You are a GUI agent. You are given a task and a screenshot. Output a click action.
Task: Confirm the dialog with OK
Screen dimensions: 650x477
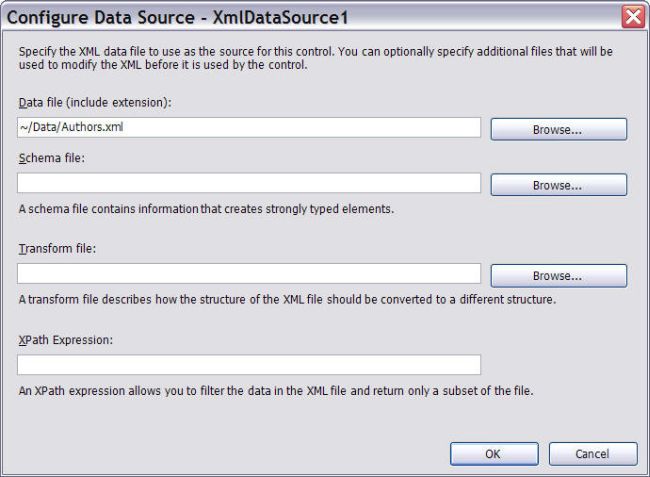pyautogui.click(x=492, y=453)
